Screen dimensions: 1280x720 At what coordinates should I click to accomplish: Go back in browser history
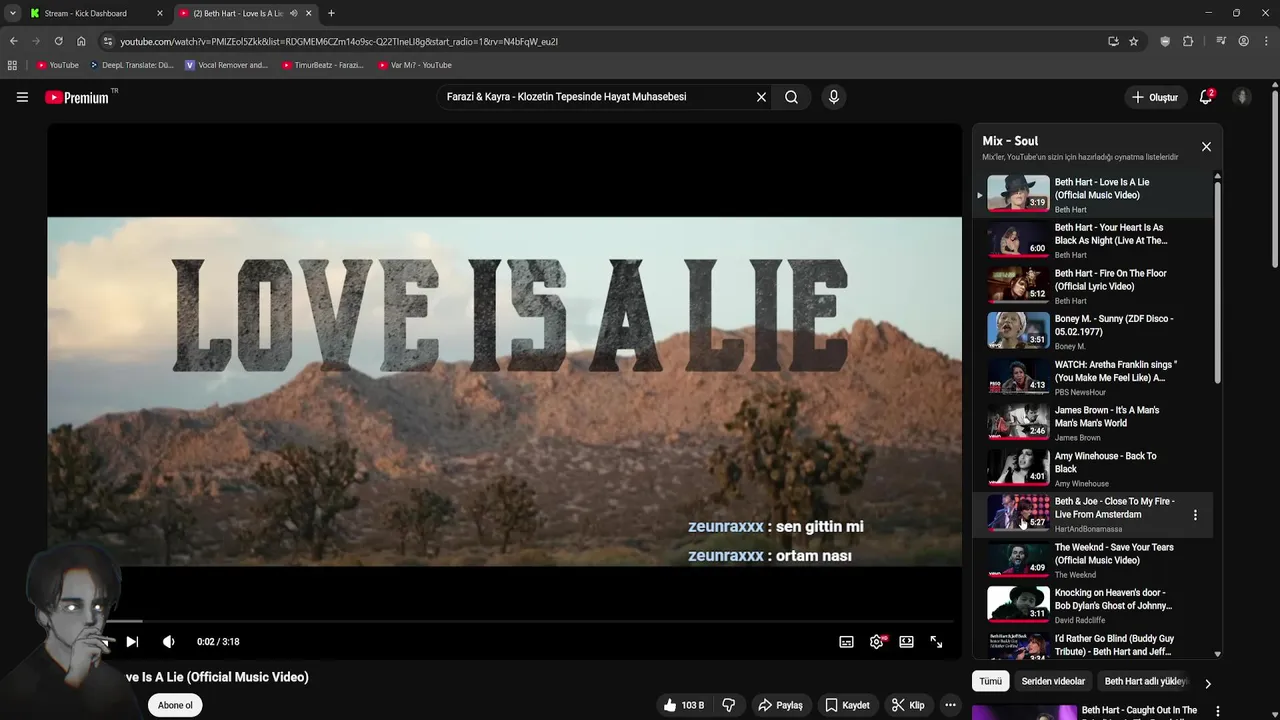13,41
